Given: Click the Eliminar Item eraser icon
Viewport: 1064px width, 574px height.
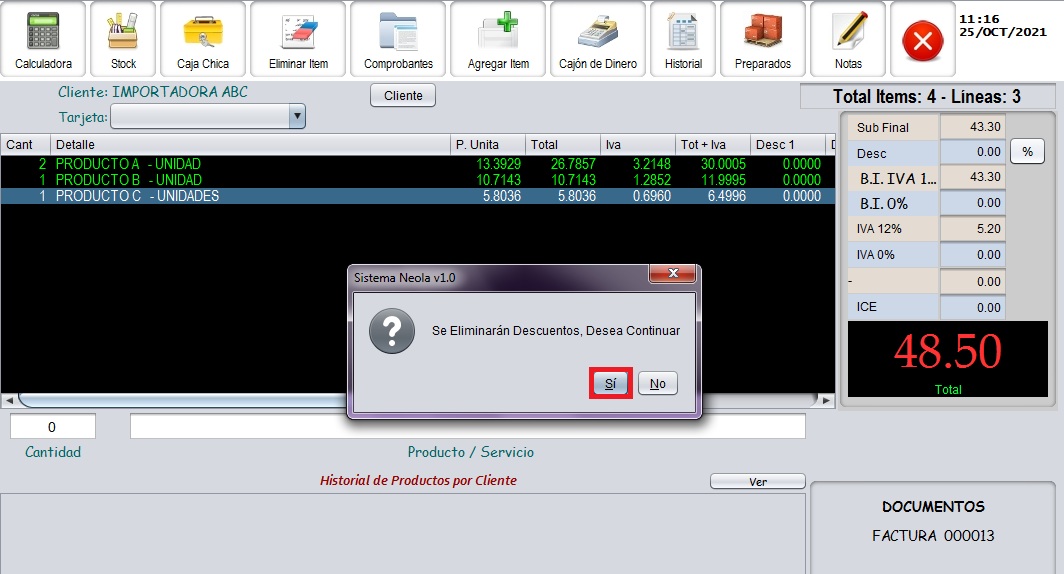Looking at the screenshot, I should tap(298, 39).
